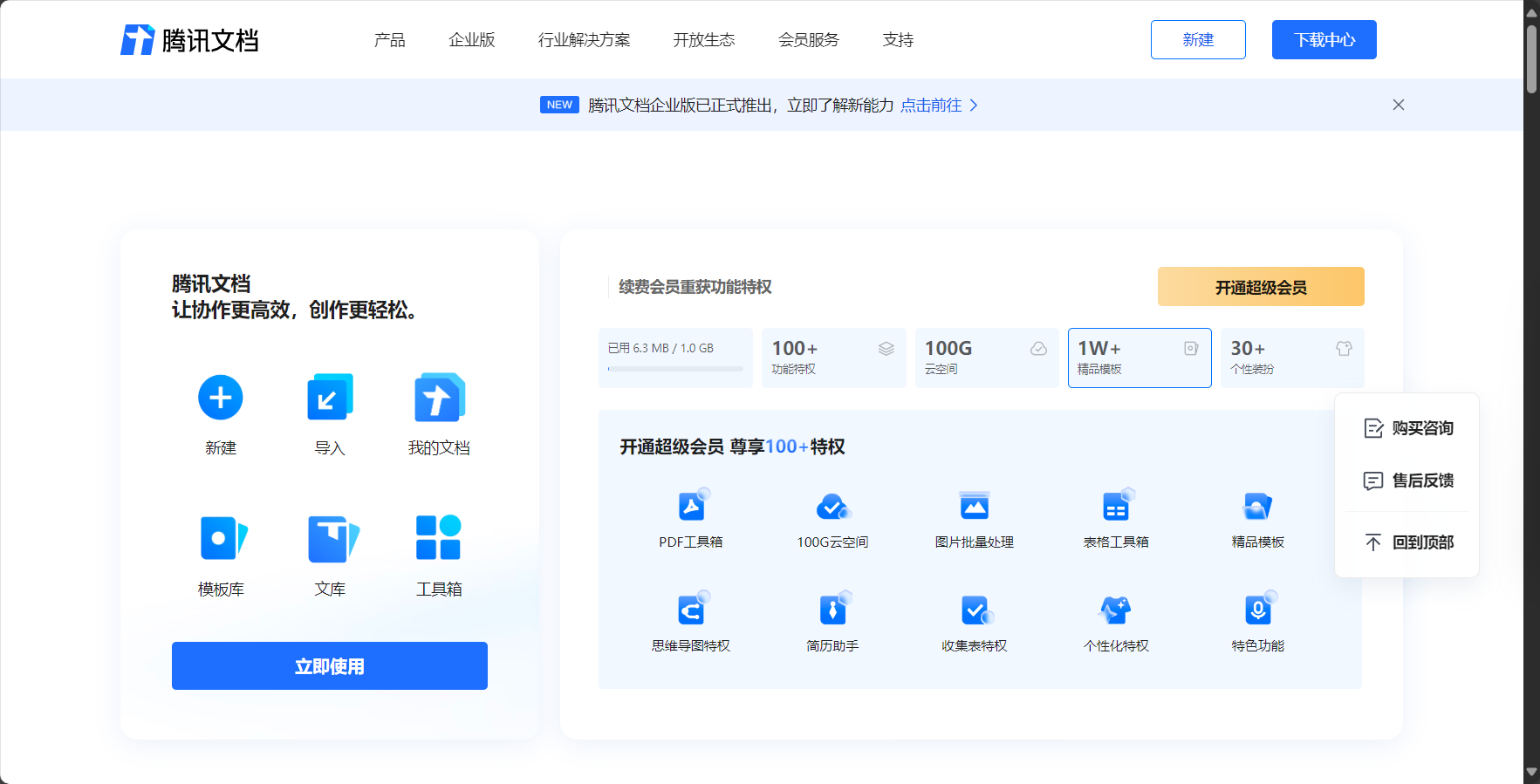Click the scrollbar down arrow
The height and width of the screenshot is (784, 1540).
tap(1531, 773)
